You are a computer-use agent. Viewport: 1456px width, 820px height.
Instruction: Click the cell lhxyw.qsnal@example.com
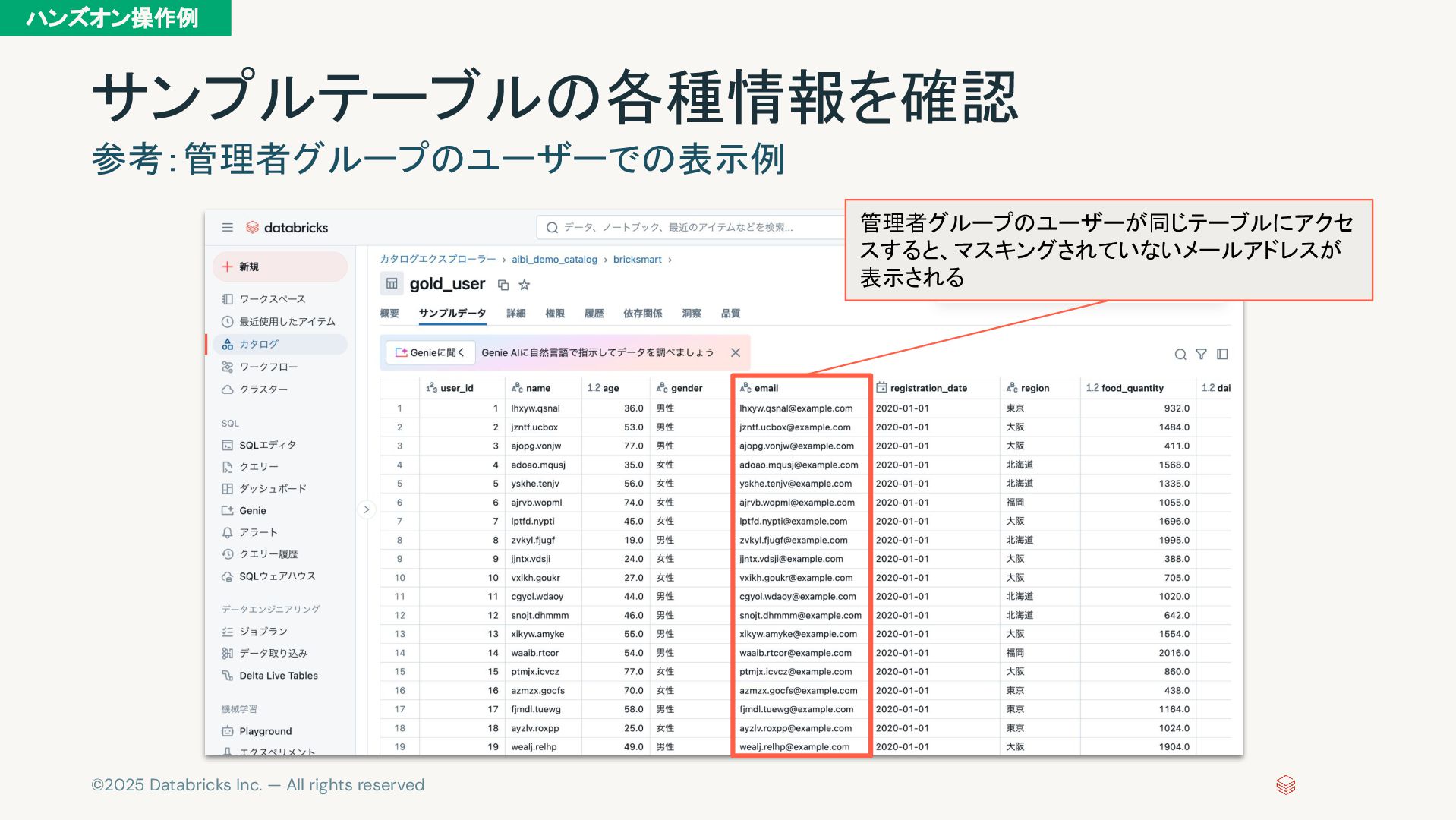point(796,408)
